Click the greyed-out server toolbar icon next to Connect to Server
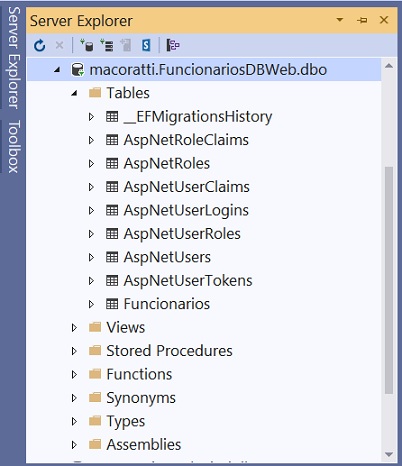The image size is (402, 466). coord(126,45)
